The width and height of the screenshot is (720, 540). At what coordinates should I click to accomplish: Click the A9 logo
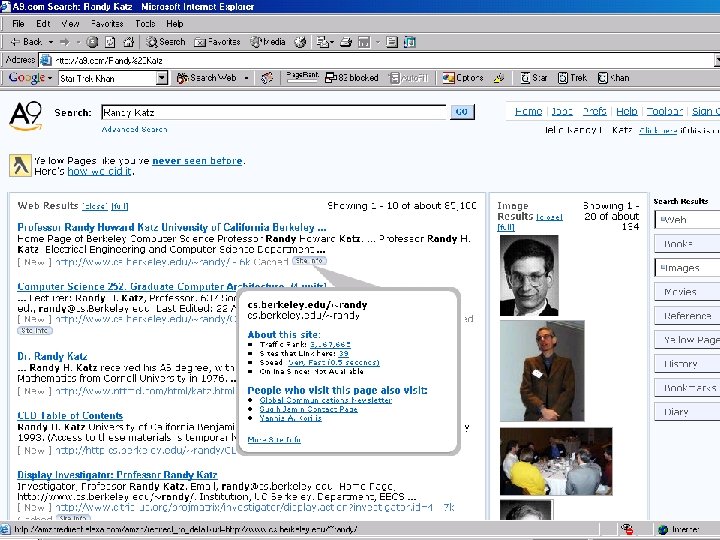pyautogui.click(x=26, y=115)
